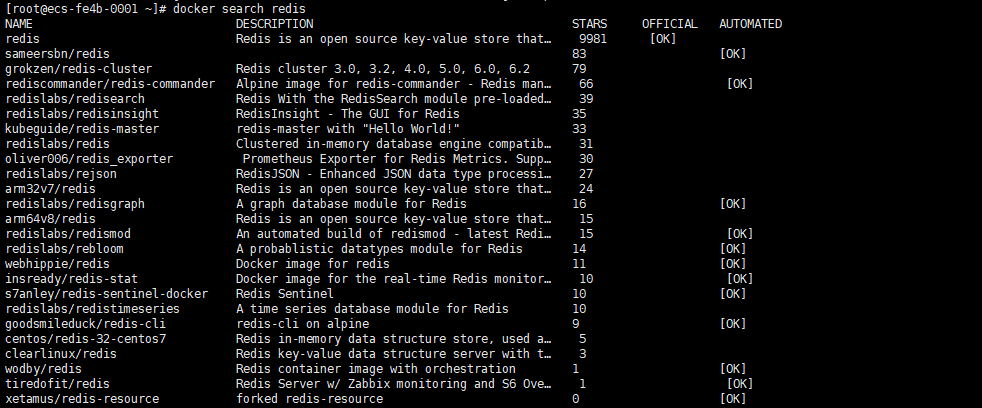Click goodsmileduck/redis-cli image name
This screenshot has width=982, height=408.
[85, 324]
